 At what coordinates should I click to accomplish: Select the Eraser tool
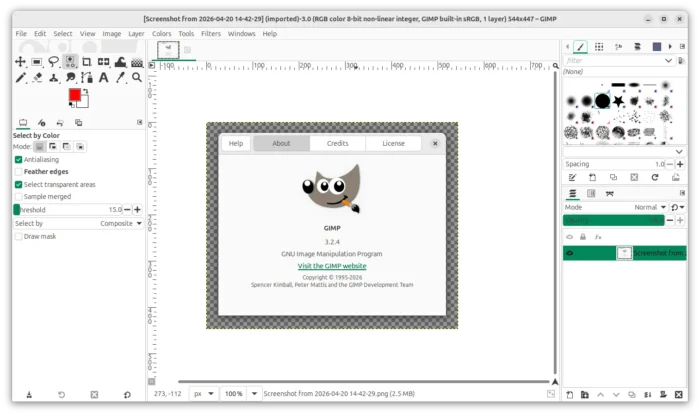click(37, 77)
